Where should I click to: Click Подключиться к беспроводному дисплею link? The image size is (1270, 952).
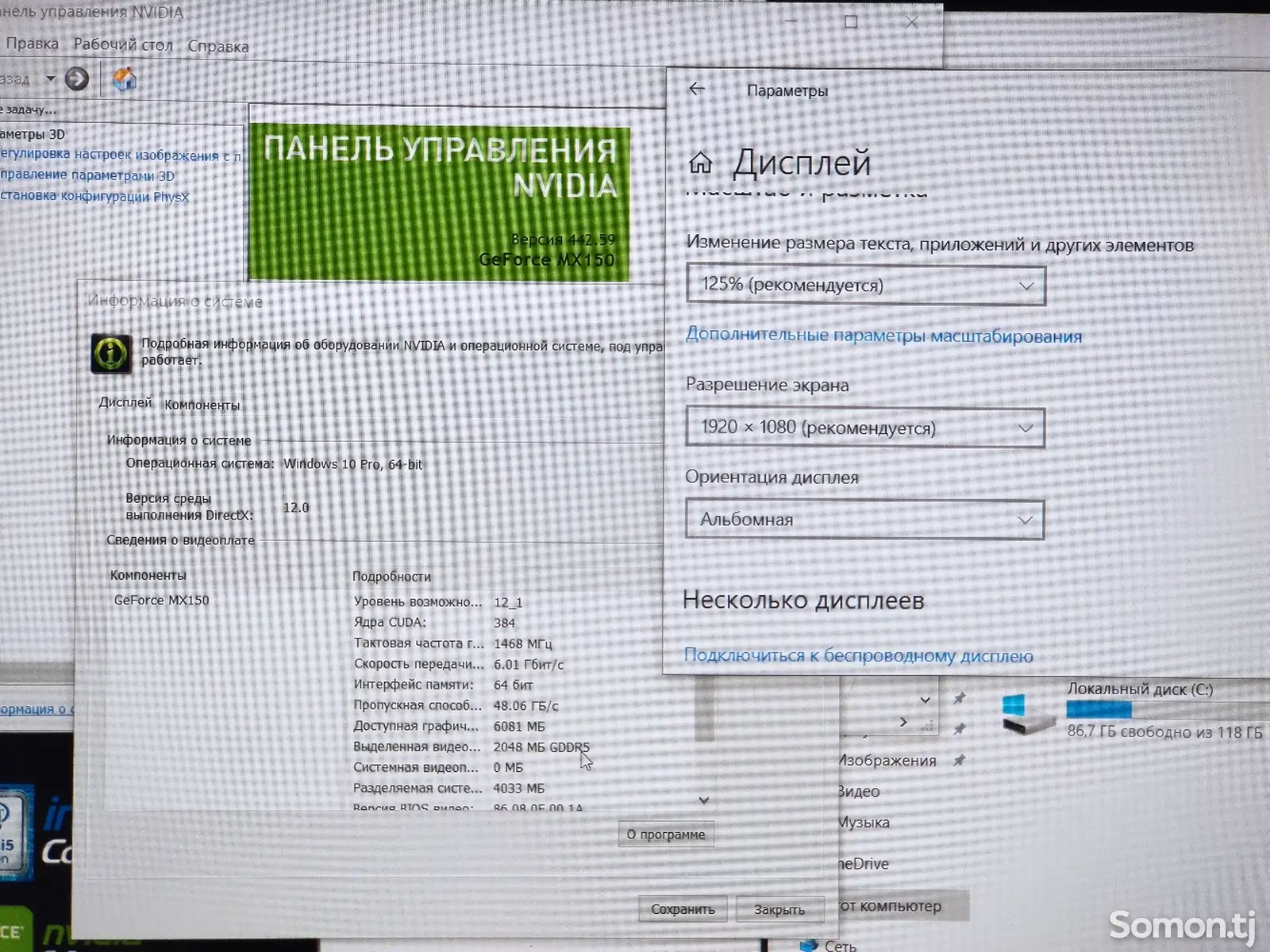tap(858, 655)
